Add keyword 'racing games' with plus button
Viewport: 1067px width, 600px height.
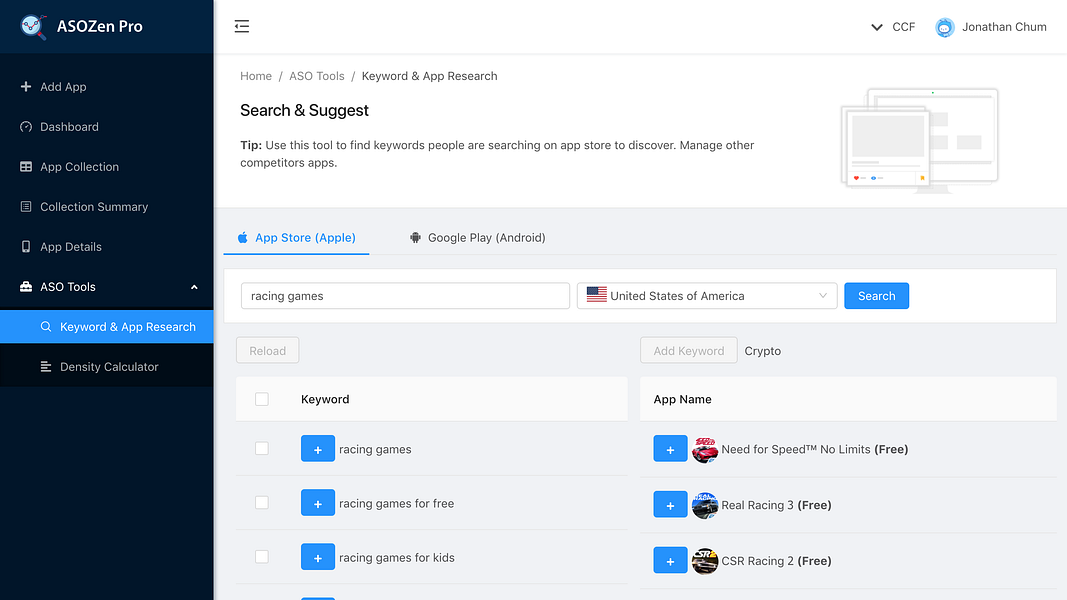click(318, 448)
